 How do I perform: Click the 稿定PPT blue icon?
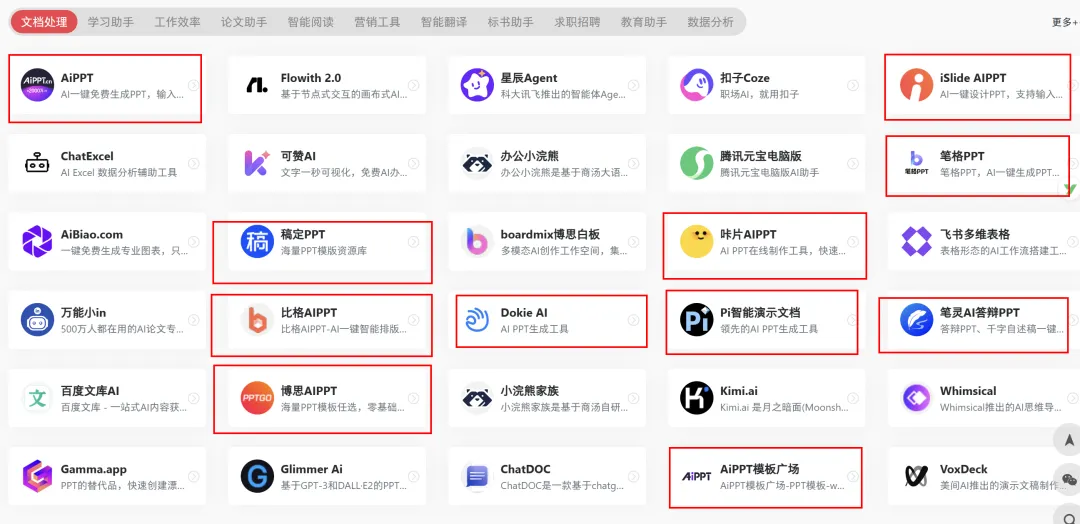point(258,242)
